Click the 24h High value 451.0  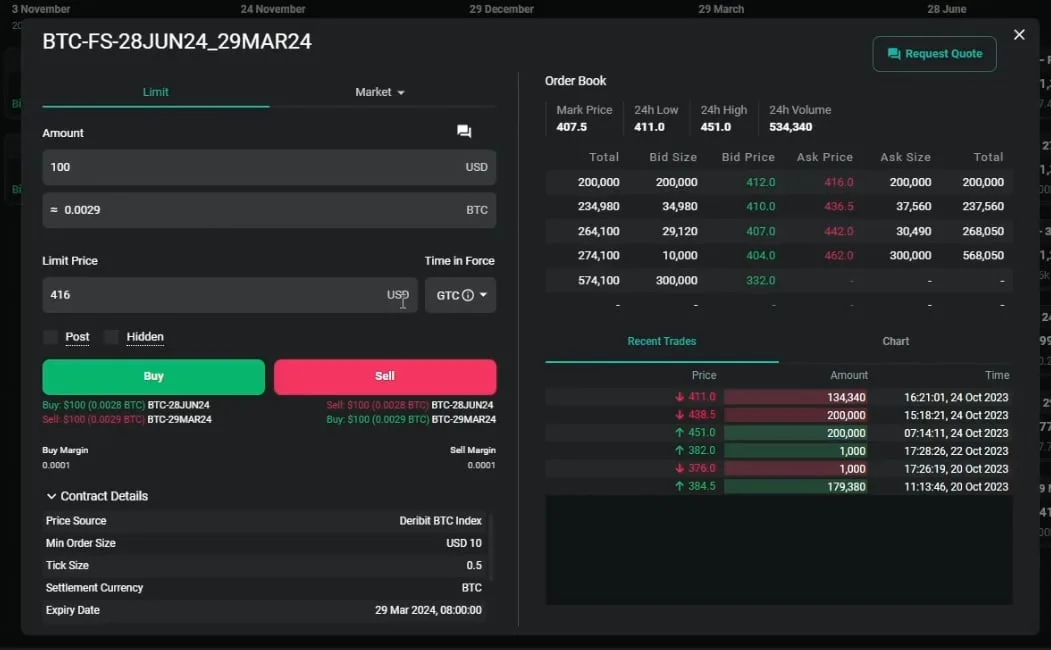pos(715,127)
